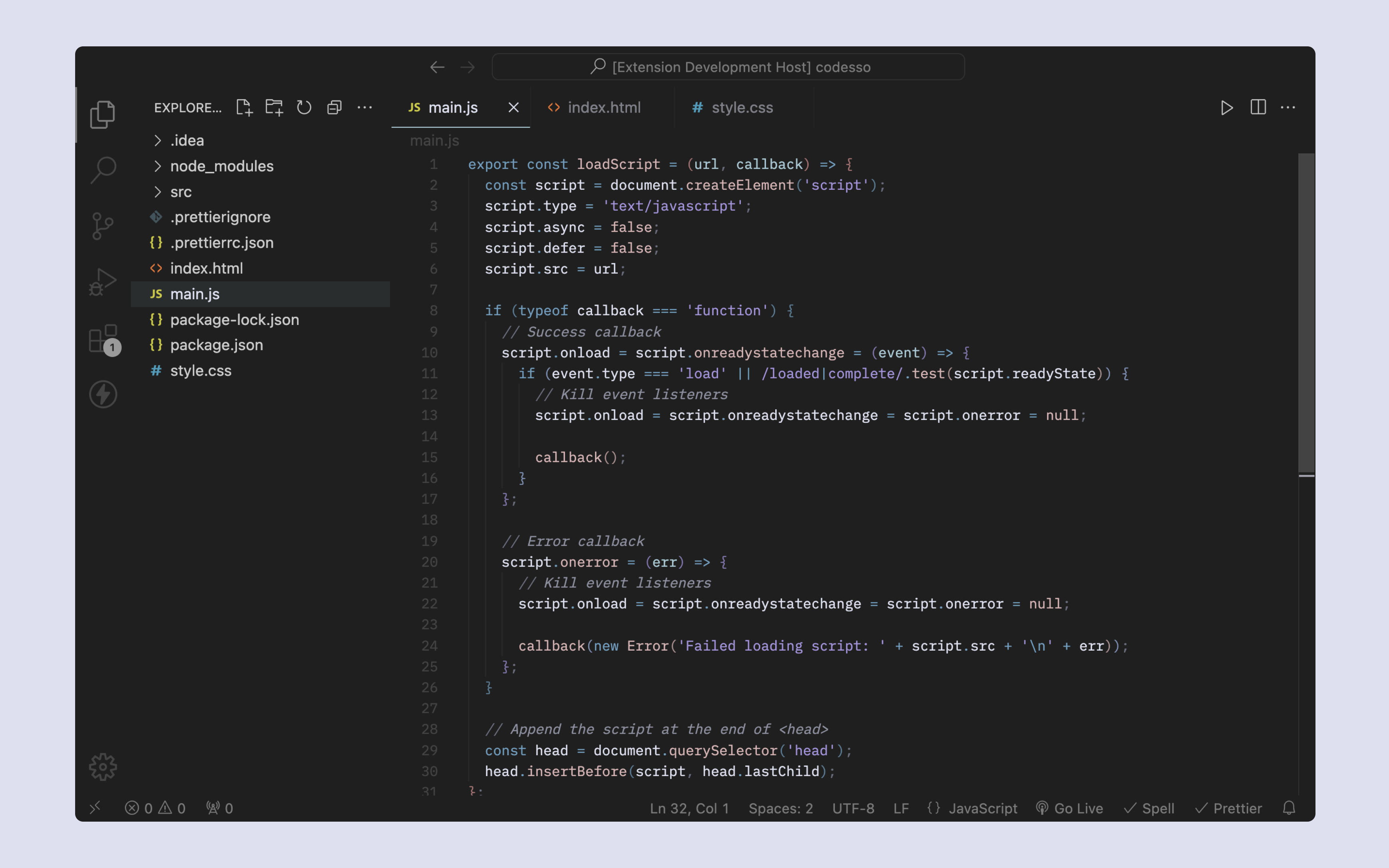The image size is (1389, 868).
Task: Change the JavaScript language mode in status bar
Action: 982,808
